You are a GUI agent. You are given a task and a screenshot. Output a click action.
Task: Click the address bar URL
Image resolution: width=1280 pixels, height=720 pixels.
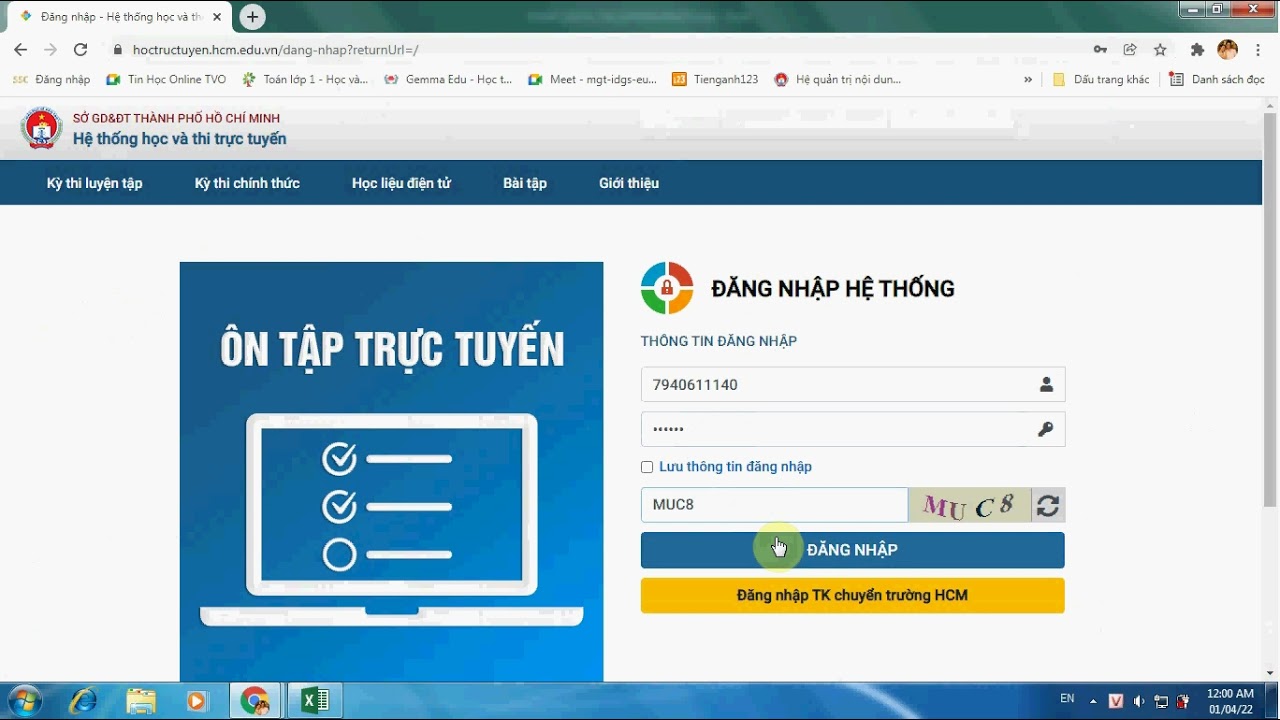tap(276, 50)
